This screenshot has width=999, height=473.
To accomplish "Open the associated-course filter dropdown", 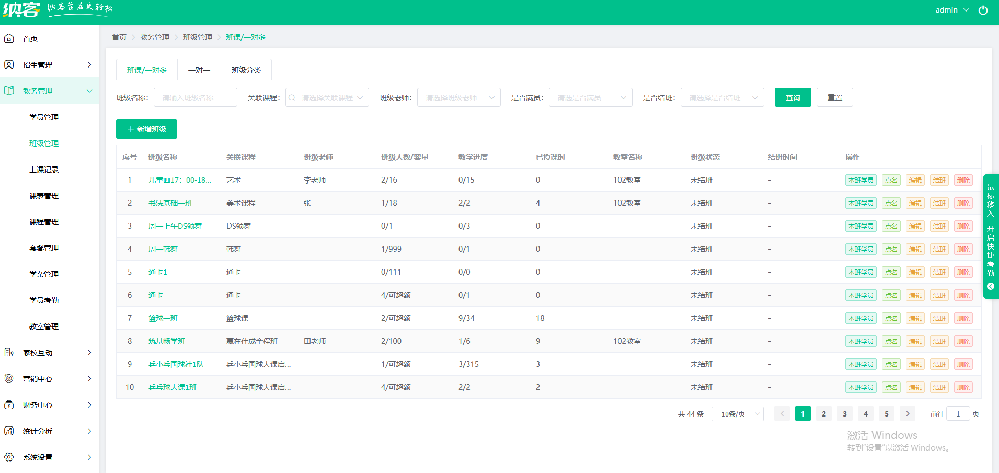I will [x=327, y=98].
